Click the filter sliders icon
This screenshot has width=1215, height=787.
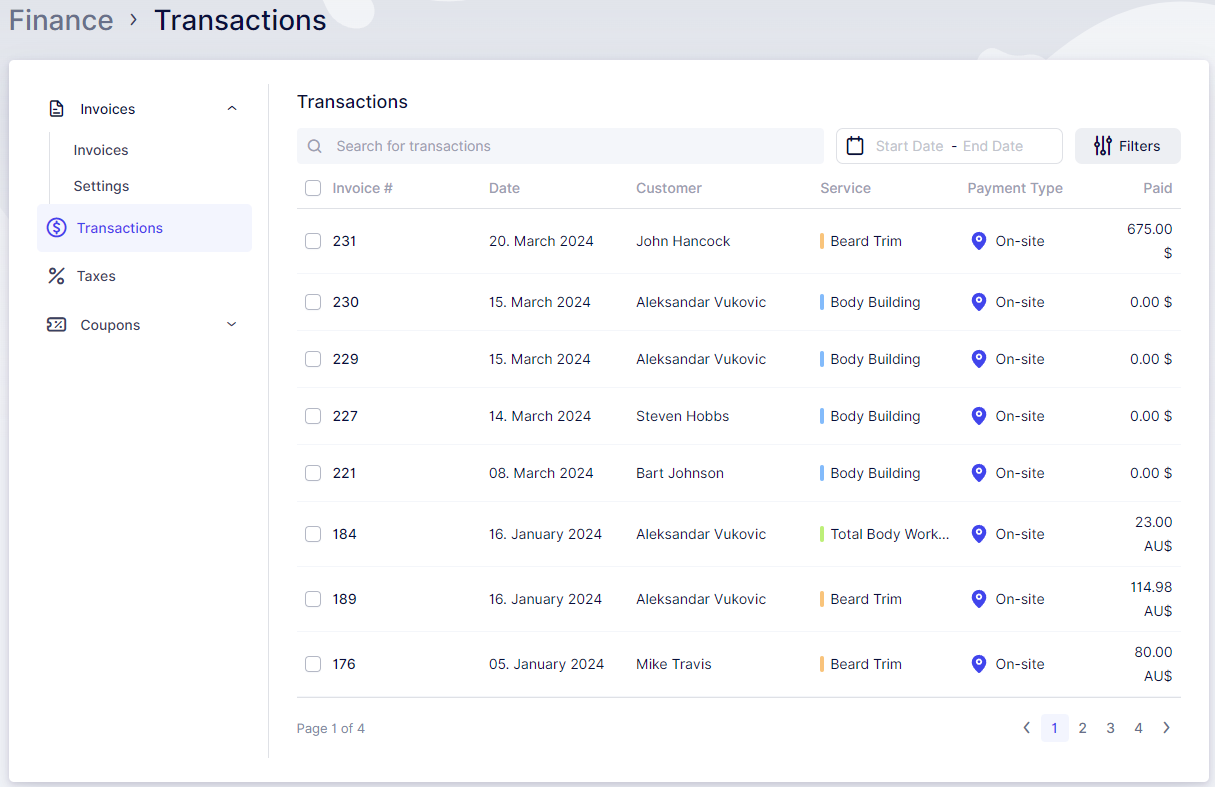point(1103,146)
